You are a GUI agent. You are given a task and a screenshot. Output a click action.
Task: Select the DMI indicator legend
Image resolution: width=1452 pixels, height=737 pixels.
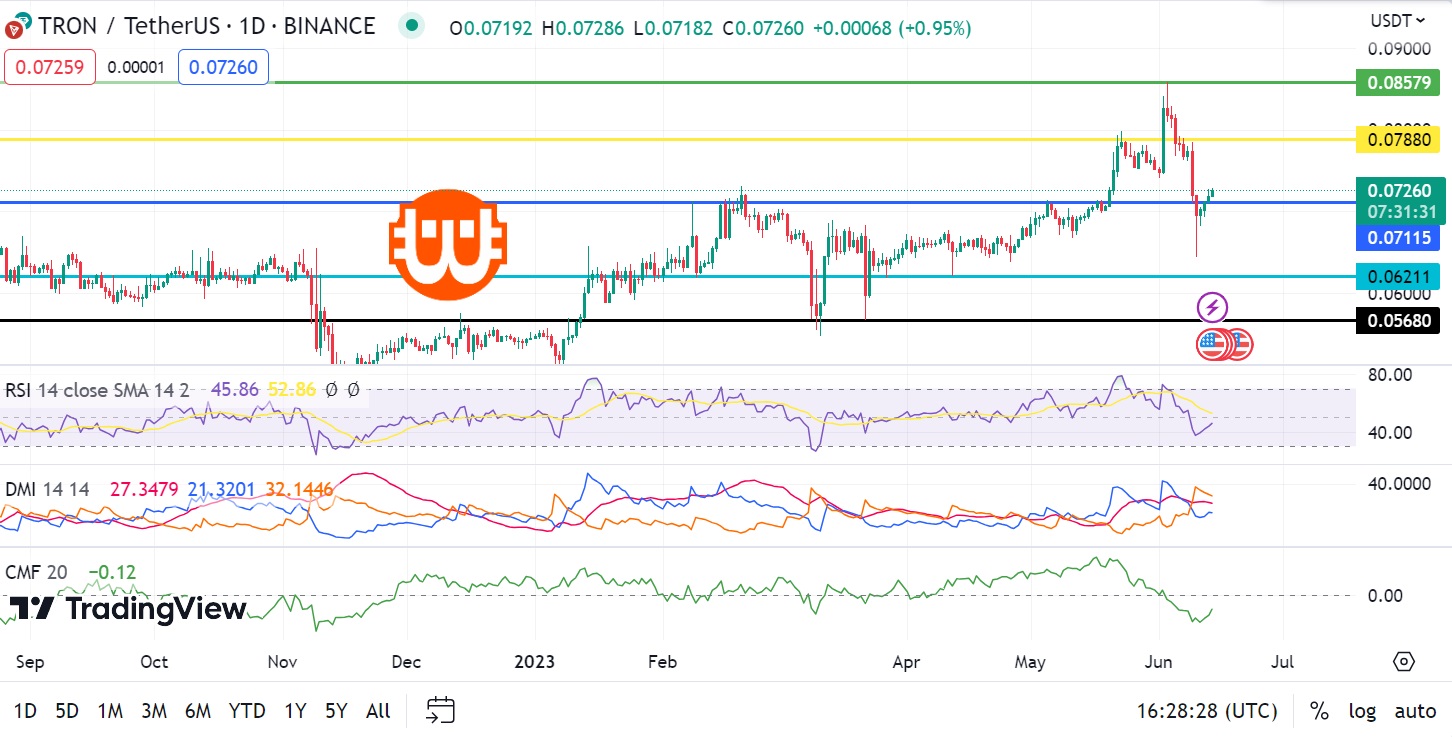point(47,490)
